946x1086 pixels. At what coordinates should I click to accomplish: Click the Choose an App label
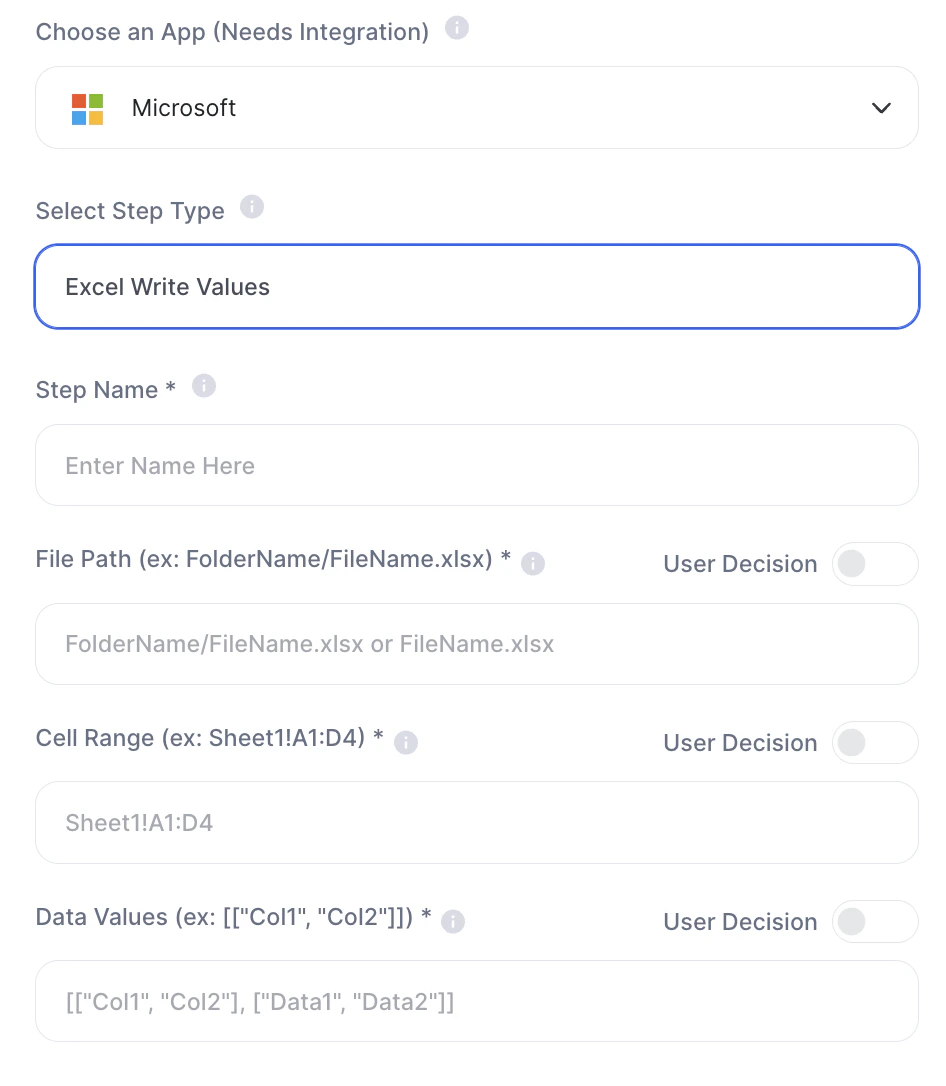tap(232, 32)
